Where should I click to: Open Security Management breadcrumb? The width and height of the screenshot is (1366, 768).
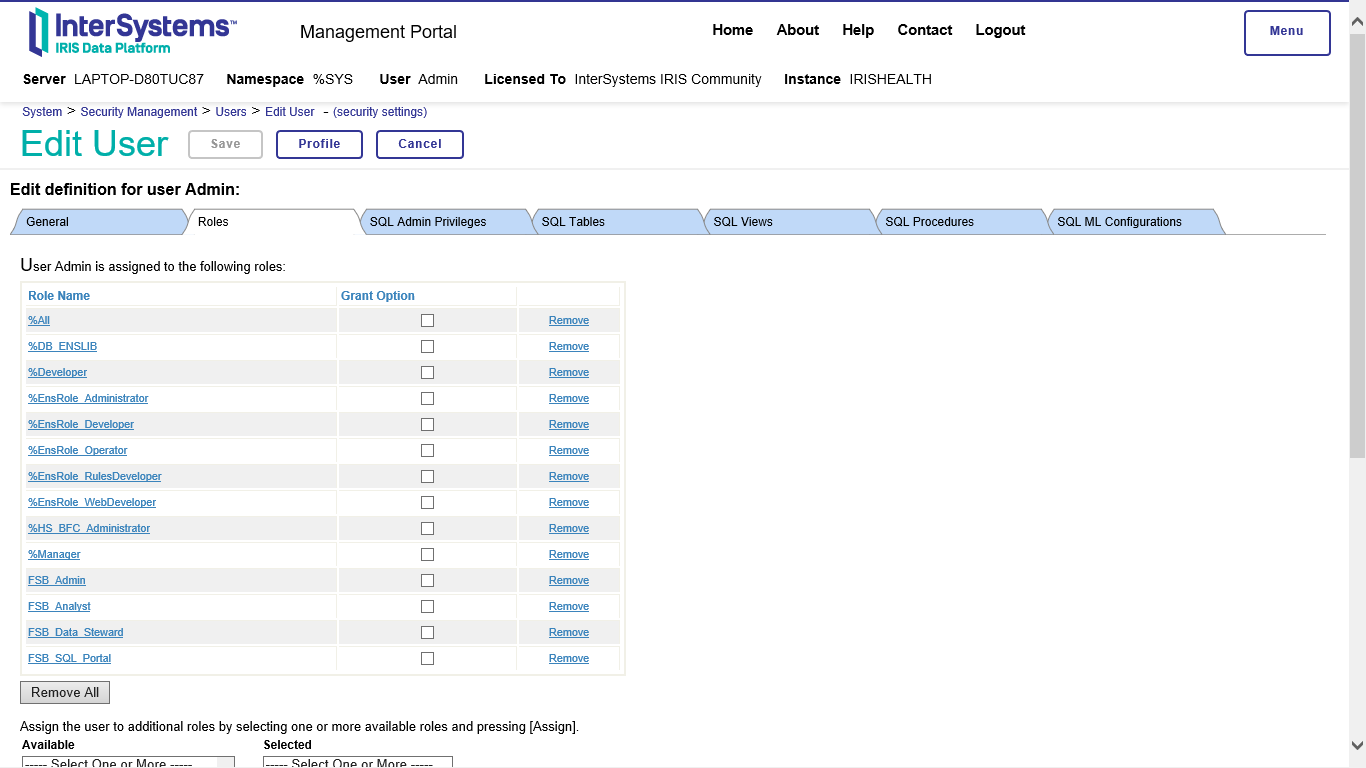coord(139,112)
